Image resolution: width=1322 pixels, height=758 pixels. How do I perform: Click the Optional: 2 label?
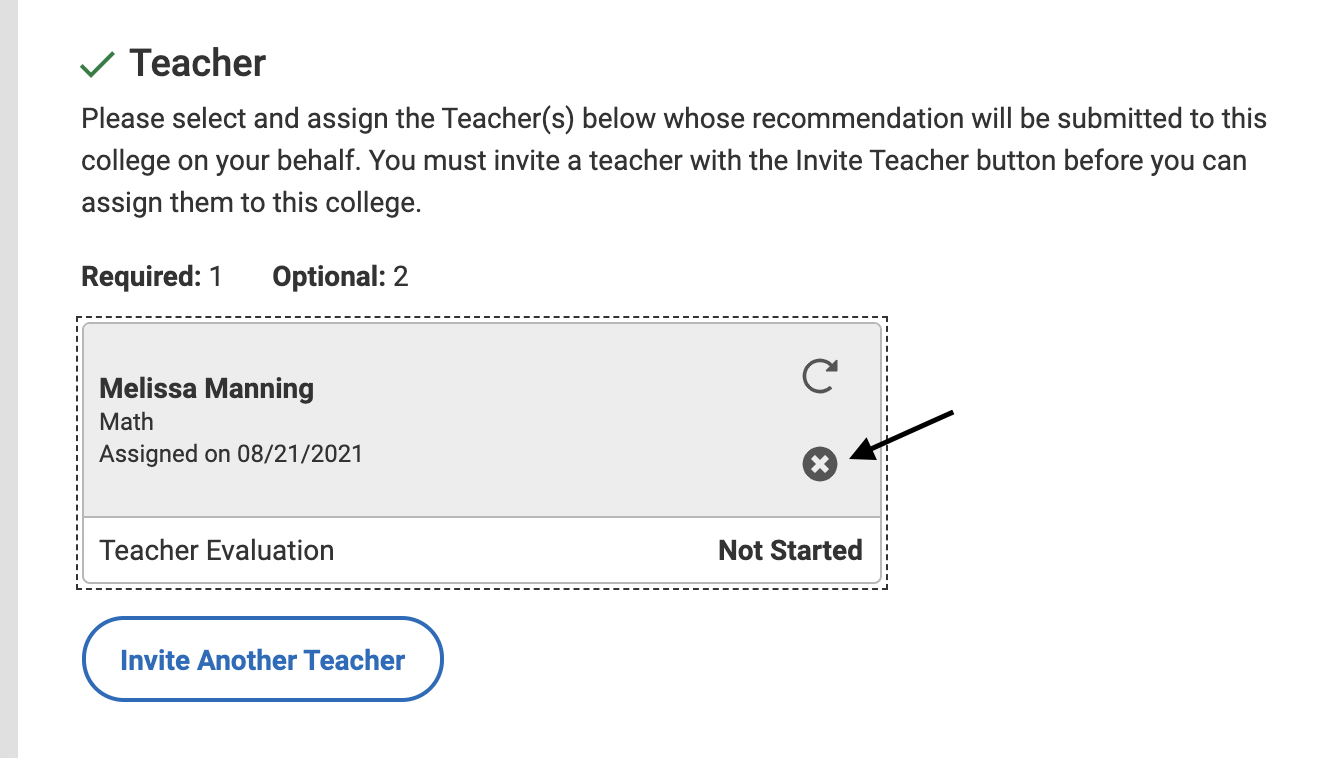click(x=339, y=276)
